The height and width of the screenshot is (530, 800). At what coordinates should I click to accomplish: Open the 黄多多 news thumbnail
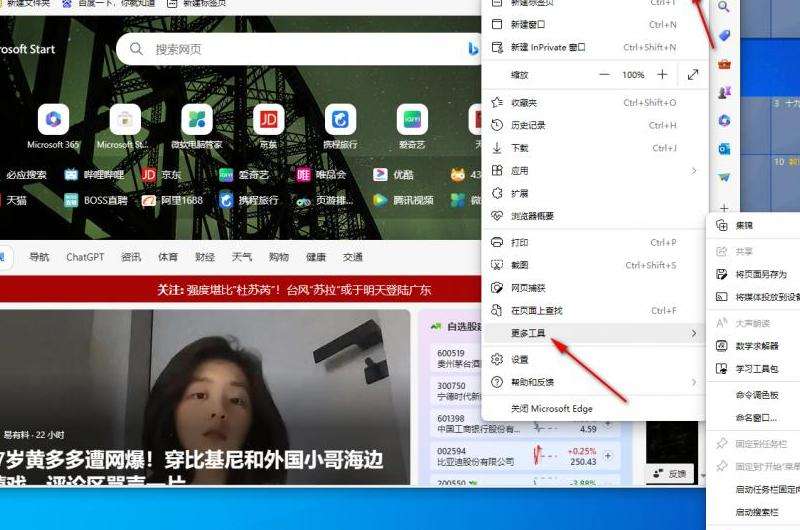coord(205,397)
